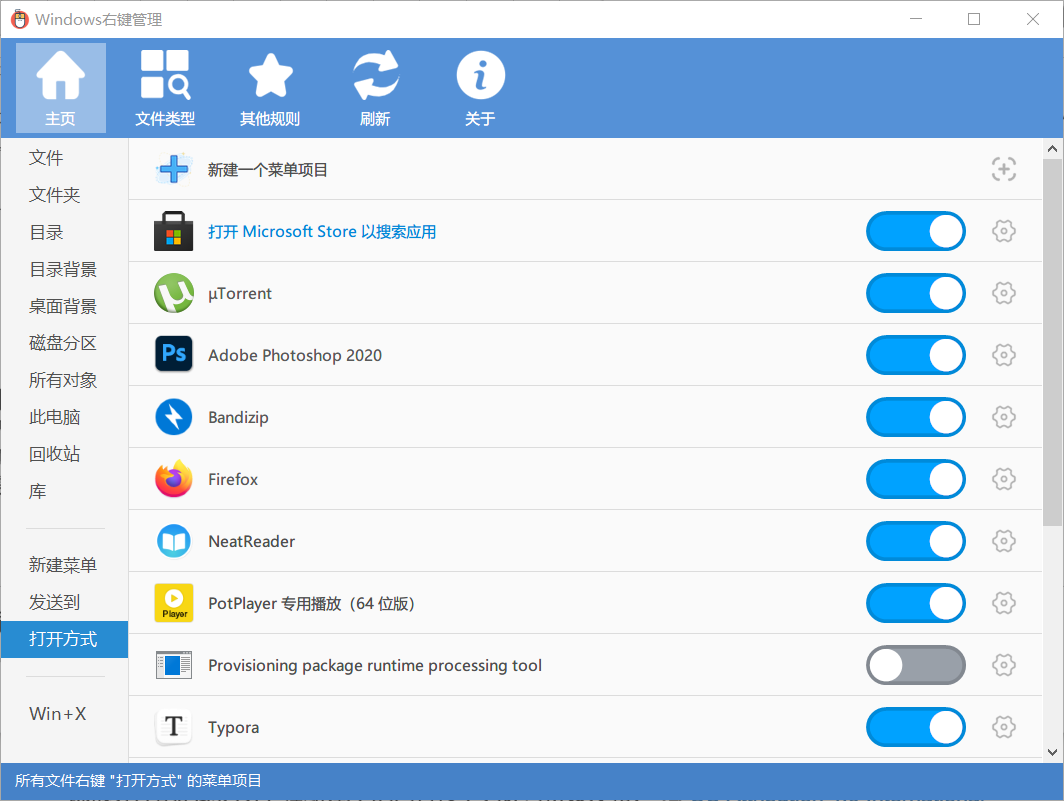Select 桌面背景 in the left sidebar
The height and width of the screenshot is (801, 1064).
(x=63, y=307)
